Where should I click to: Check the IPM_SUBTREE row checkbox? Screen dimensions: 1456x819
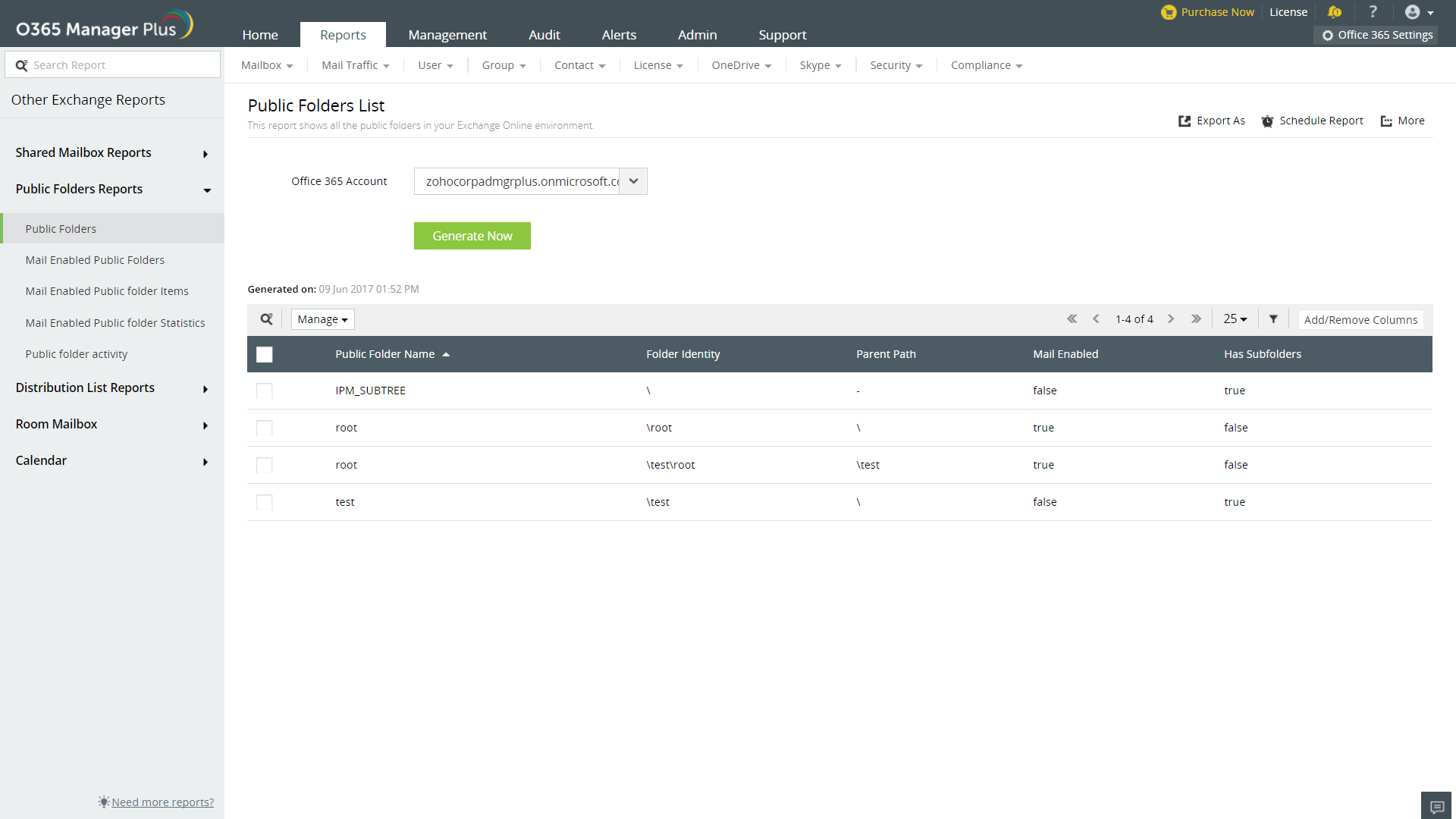pos(264,391)
